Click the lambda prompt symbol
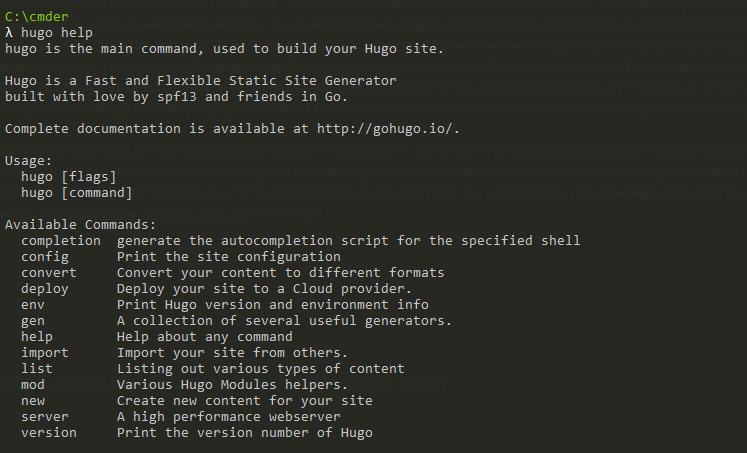 9,32
